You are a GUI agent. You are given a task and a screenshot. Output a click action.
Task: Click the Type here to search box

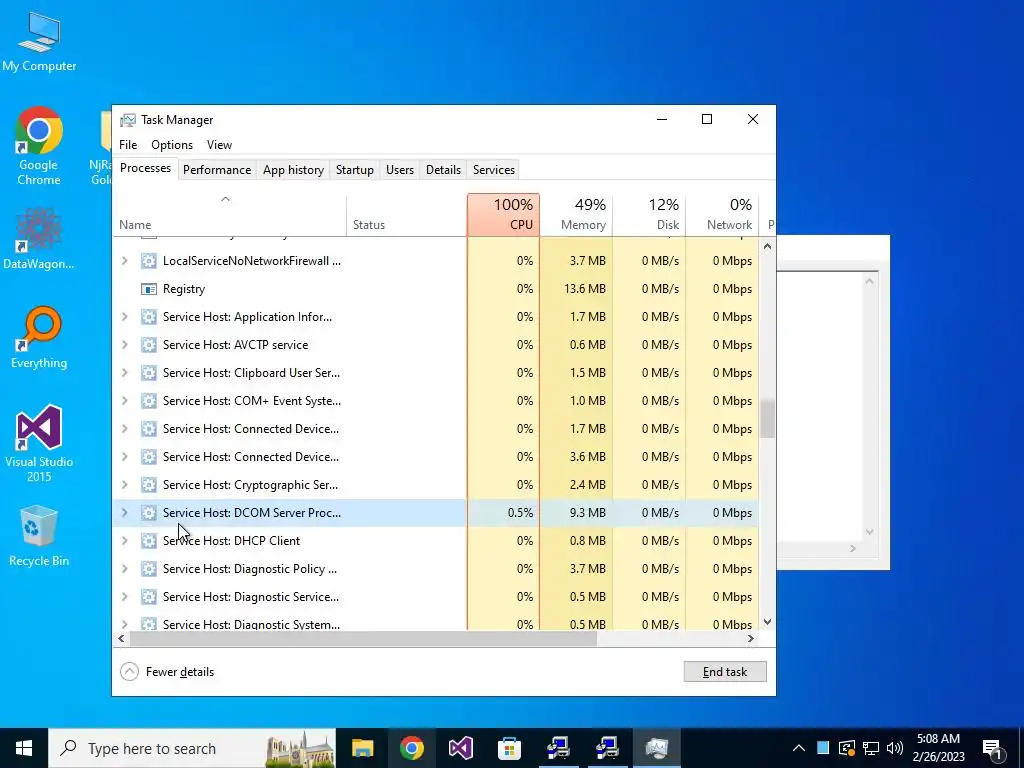point(192,748)
